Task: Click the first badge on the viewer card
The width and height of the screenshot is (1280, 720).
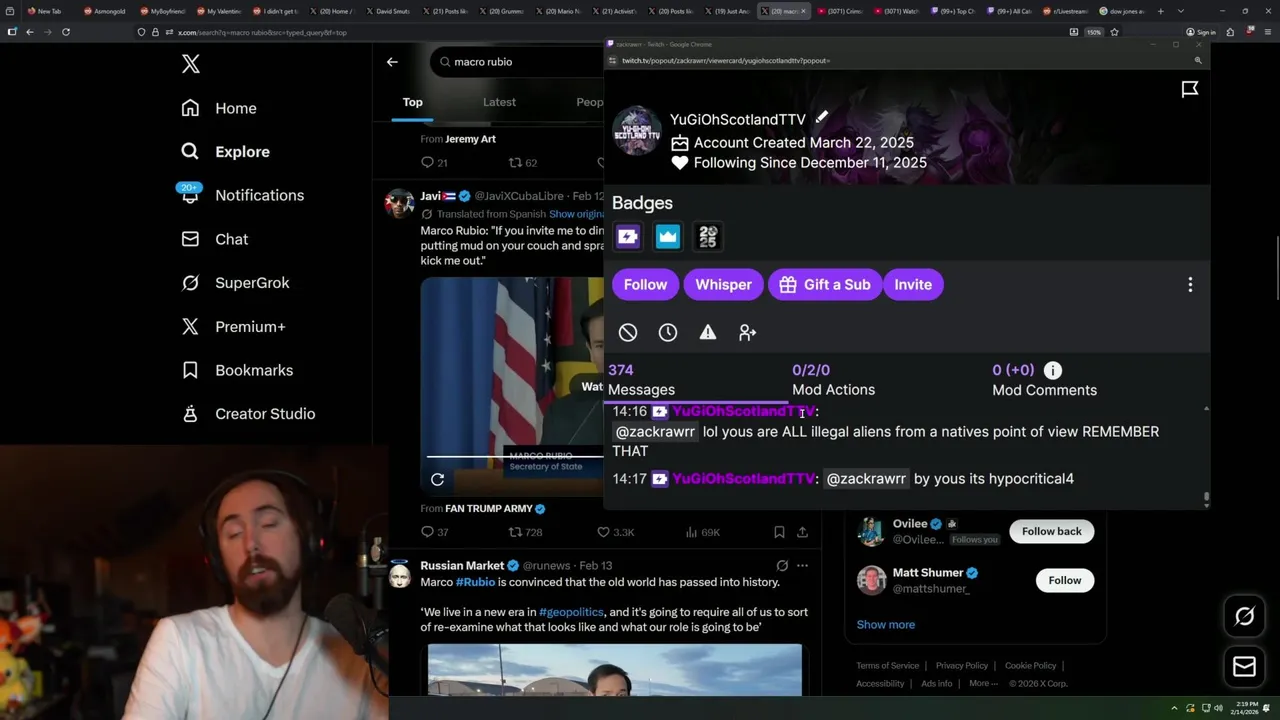Action: pos(628,237)
